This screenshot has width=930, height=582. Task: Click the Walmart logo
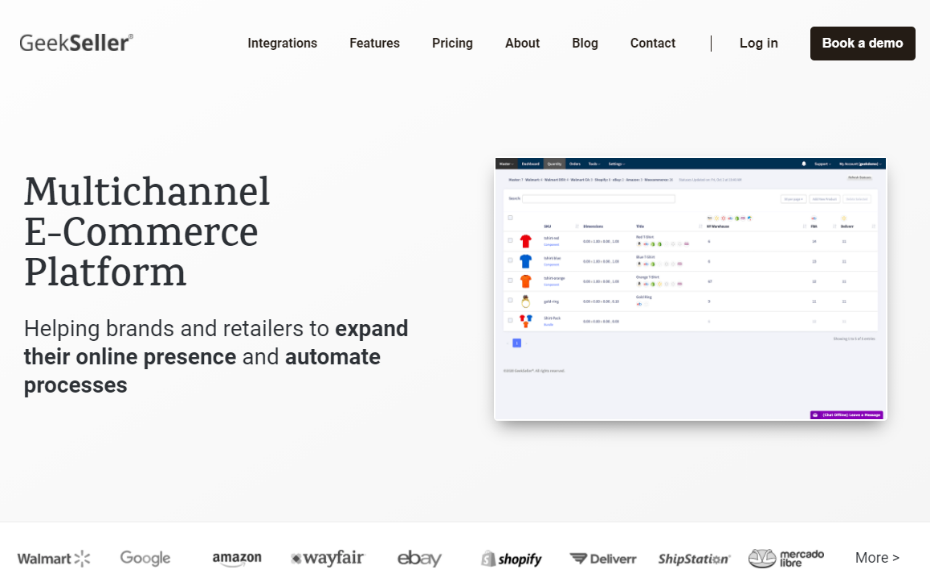(x=54, y=558)
